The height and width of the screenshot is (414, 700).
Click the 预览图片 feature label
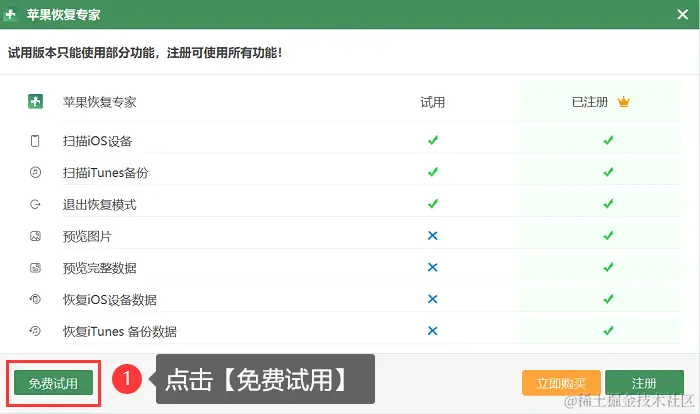pos(87,236)
